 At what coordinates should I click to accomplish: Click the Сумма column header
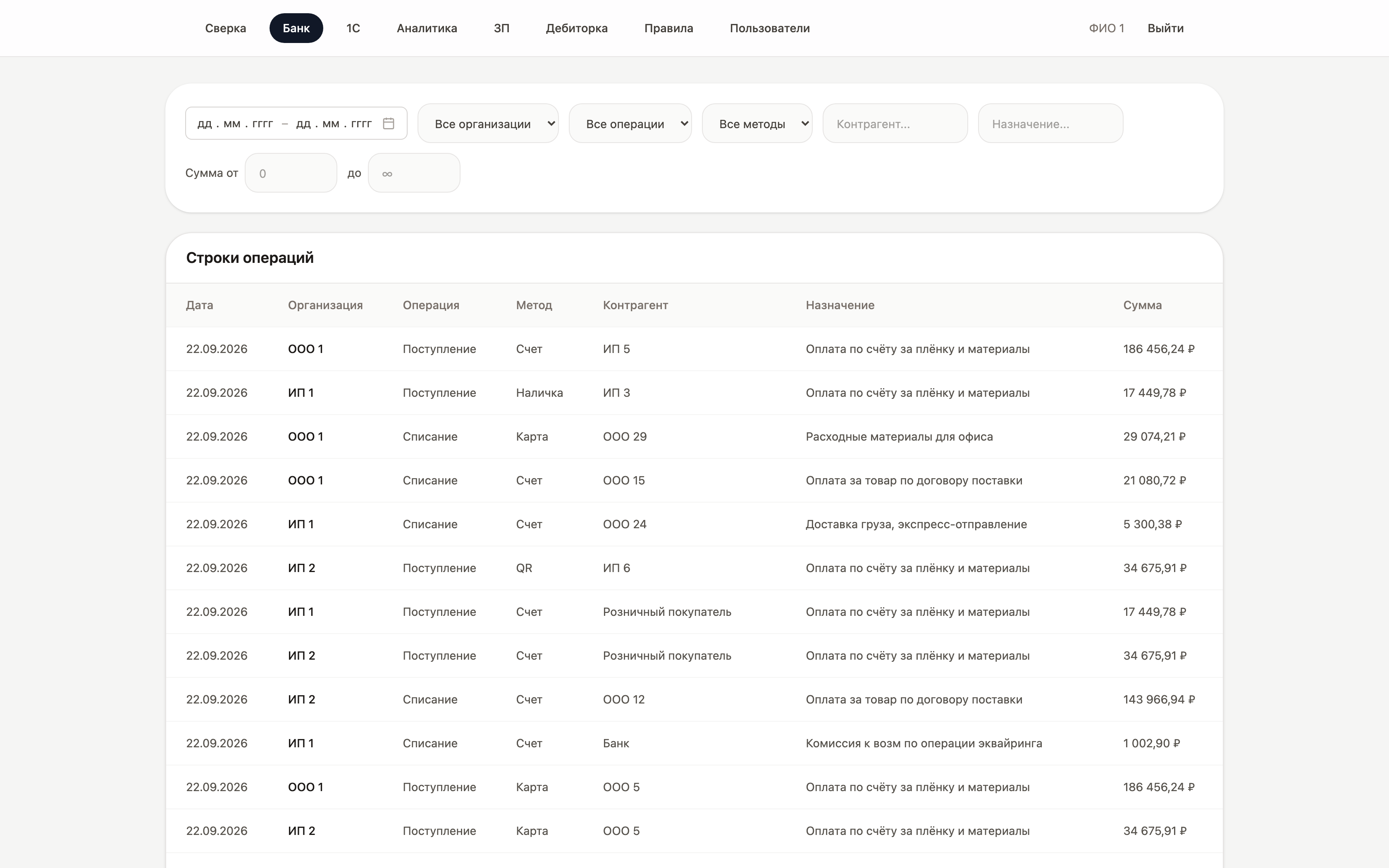tap(1142, 305)
